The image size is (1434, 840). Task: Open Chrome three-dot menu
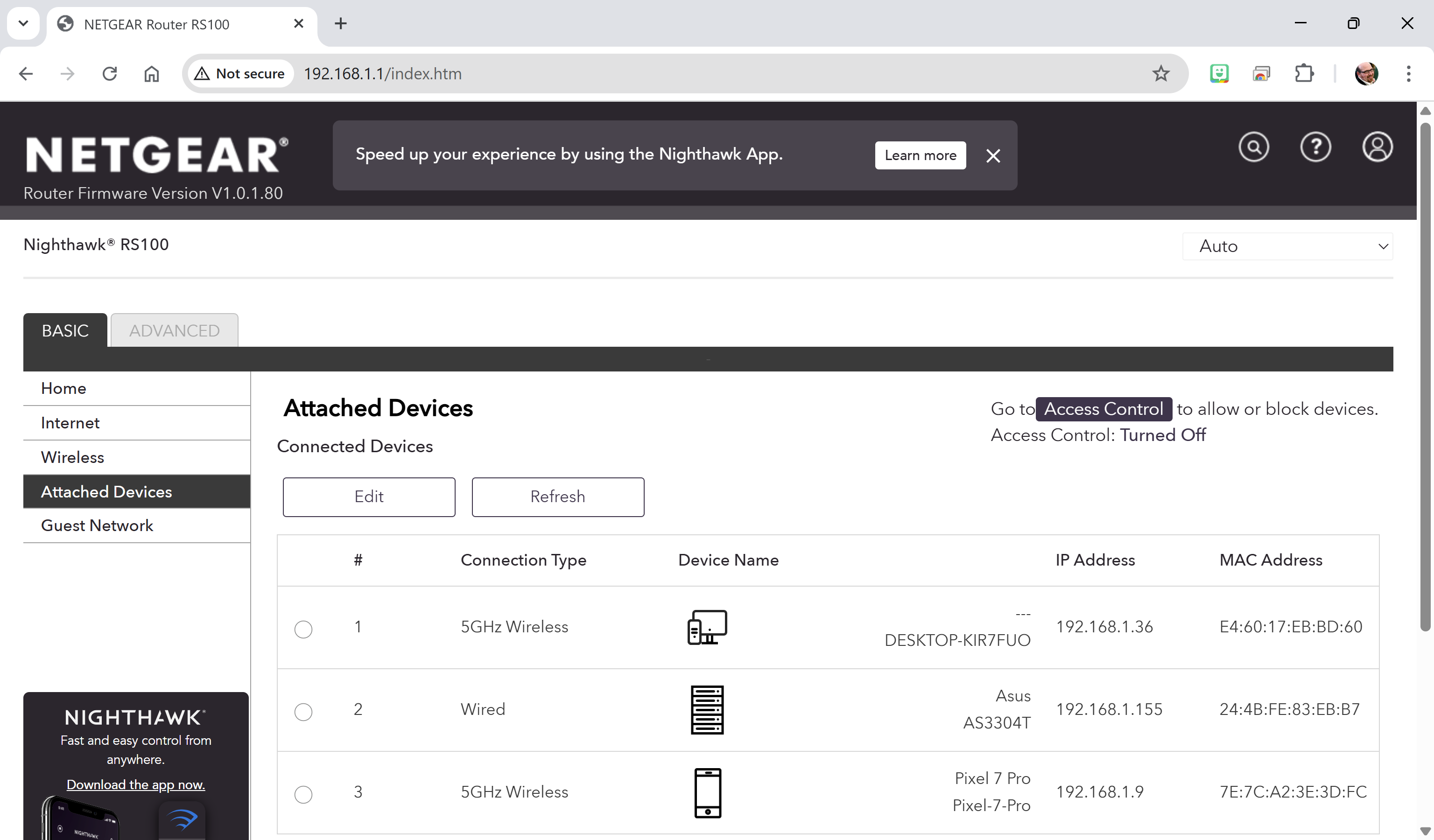(x=1408, y=73)
